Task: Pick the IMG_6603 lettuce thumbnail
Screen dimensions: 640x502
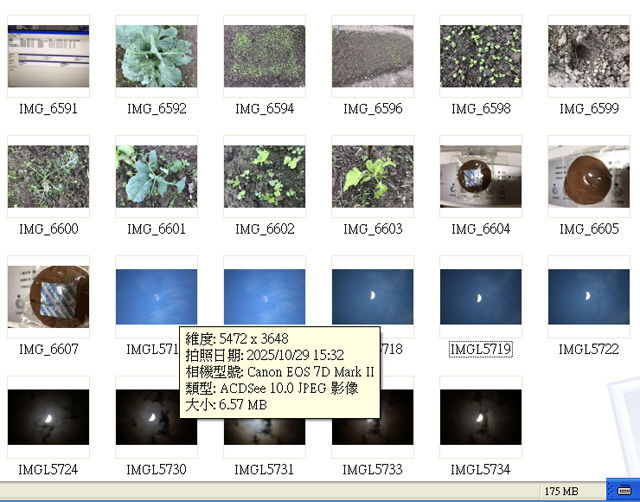Action: tap(373, 177)
